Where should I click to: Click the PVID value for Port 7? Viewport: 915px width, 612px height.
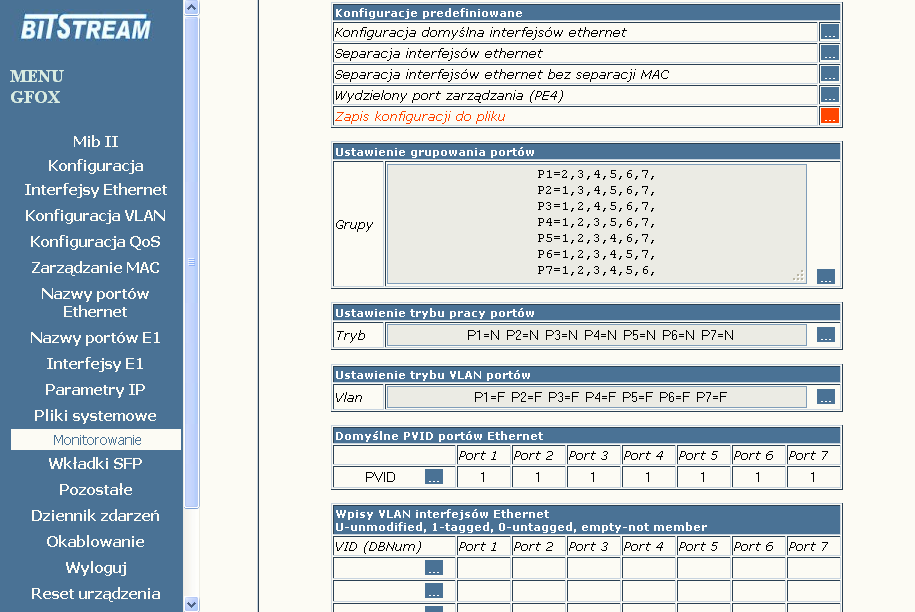(x=813, y=477)
